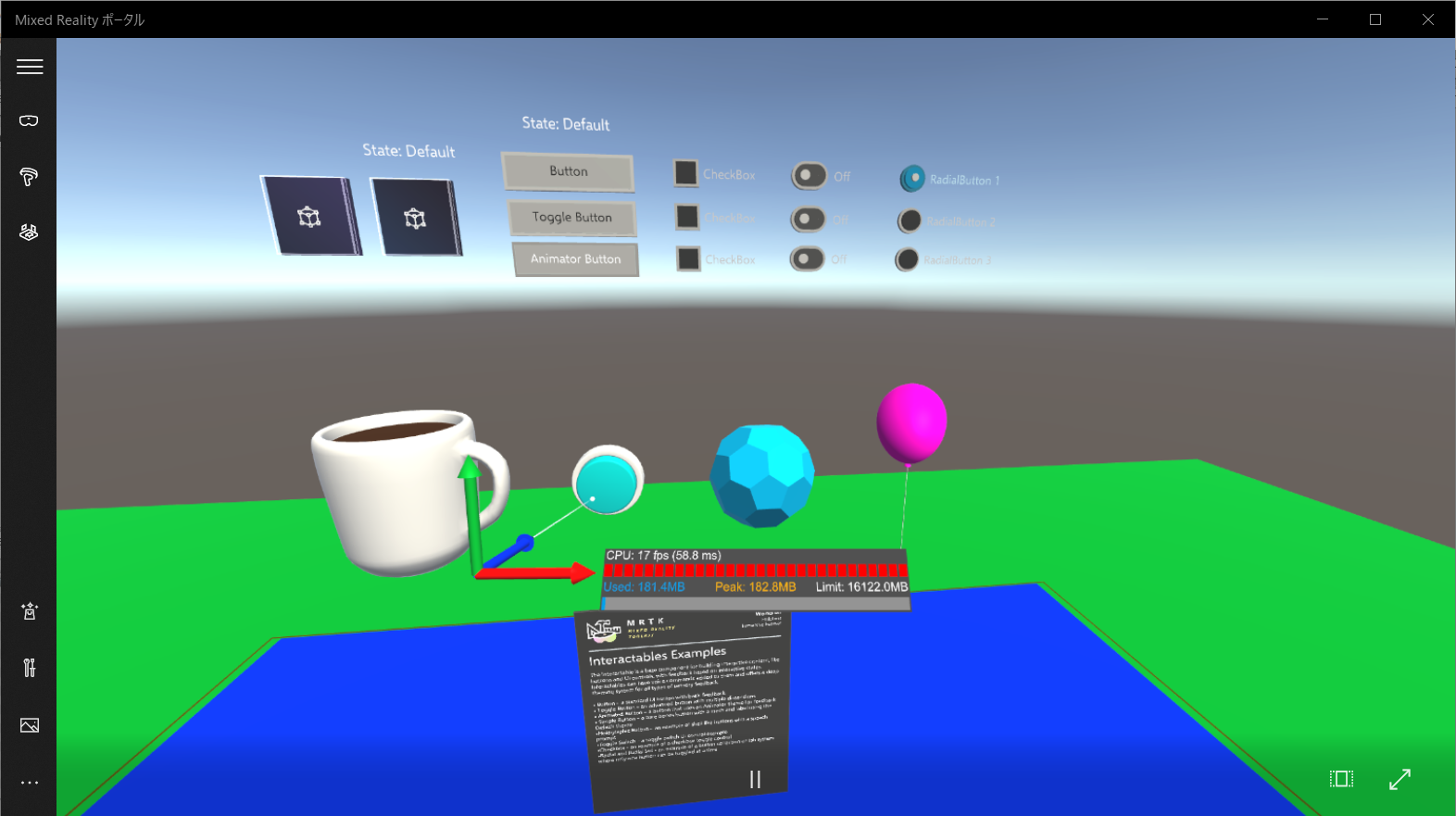Open the pictures icon in the sidebar

point(30,725)
